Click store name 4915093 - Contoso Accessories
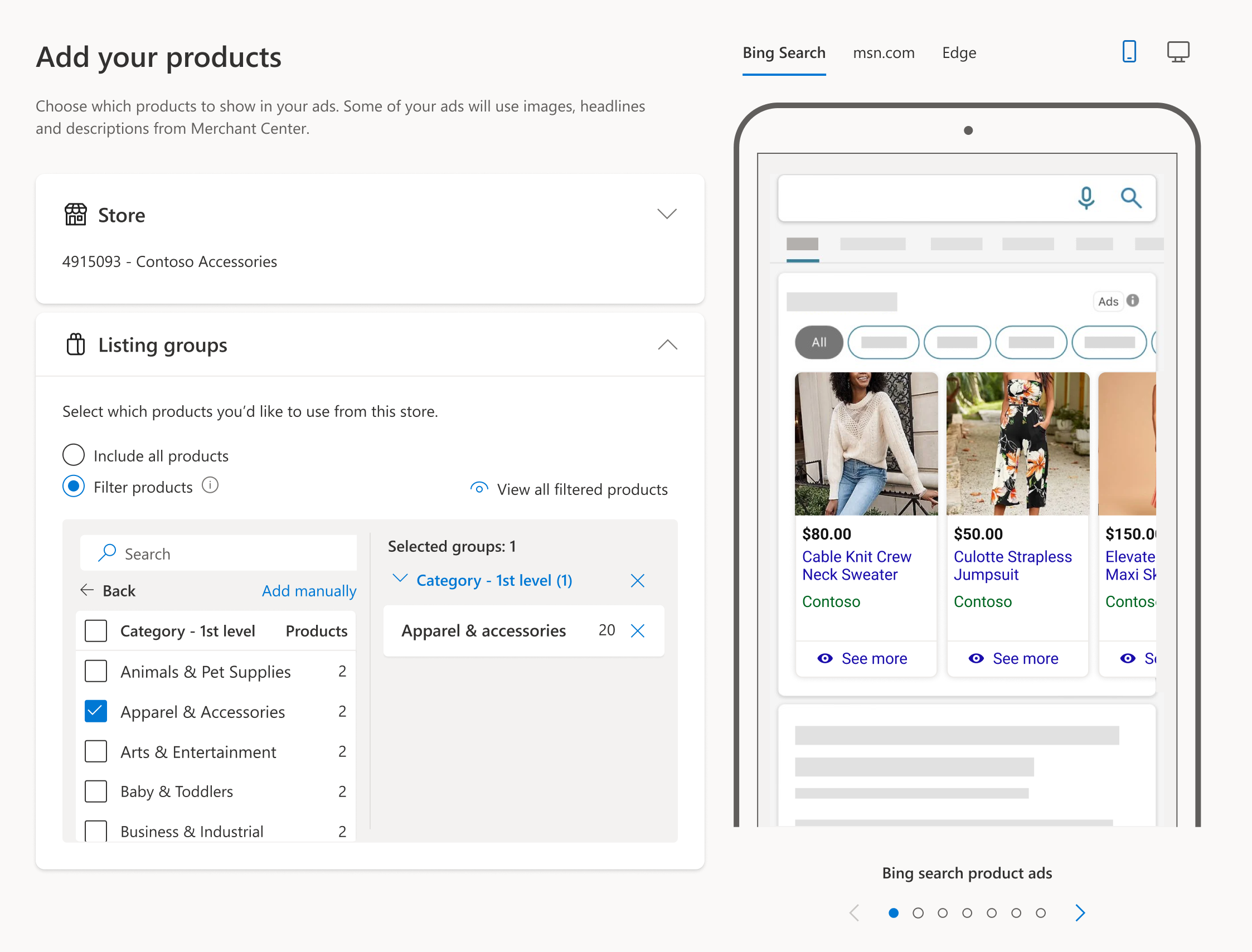 pos(169,261)
